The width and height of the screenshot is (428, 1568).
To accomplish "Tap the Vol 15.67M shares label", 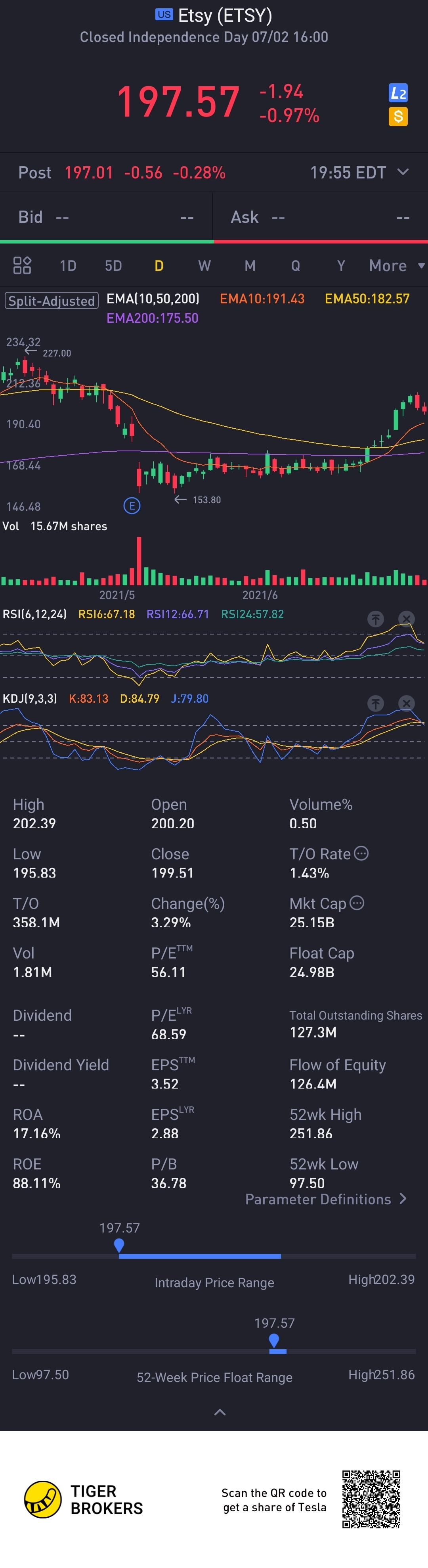I will click(55, 526).
